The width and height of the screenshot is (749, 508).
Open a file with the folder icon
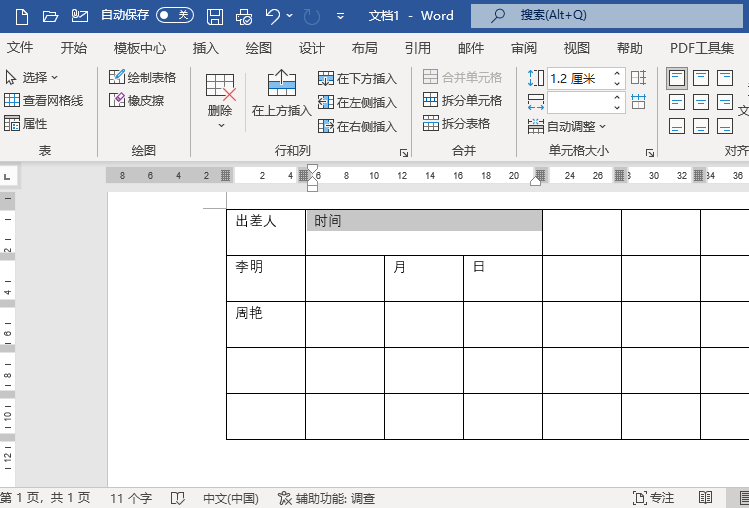tap(50, 16)
